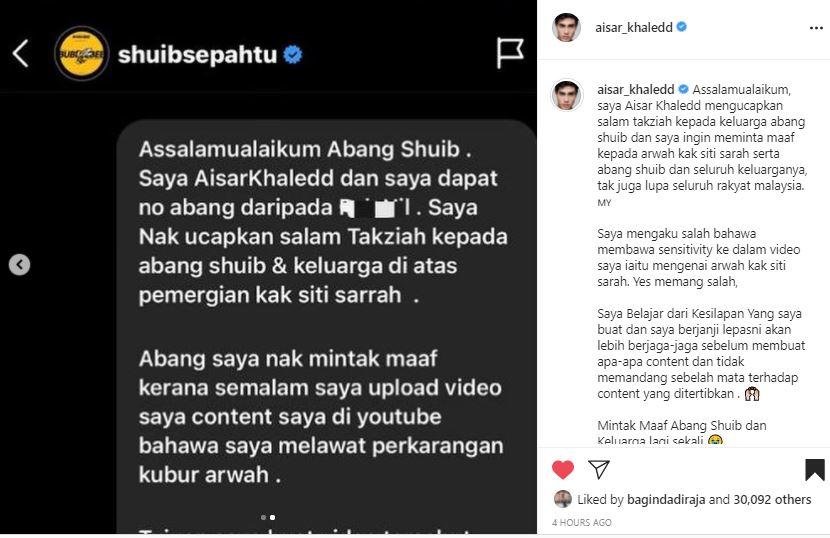Click aisar_khaledd avatar in post header
830x538 pixels.
coord(566,27)
